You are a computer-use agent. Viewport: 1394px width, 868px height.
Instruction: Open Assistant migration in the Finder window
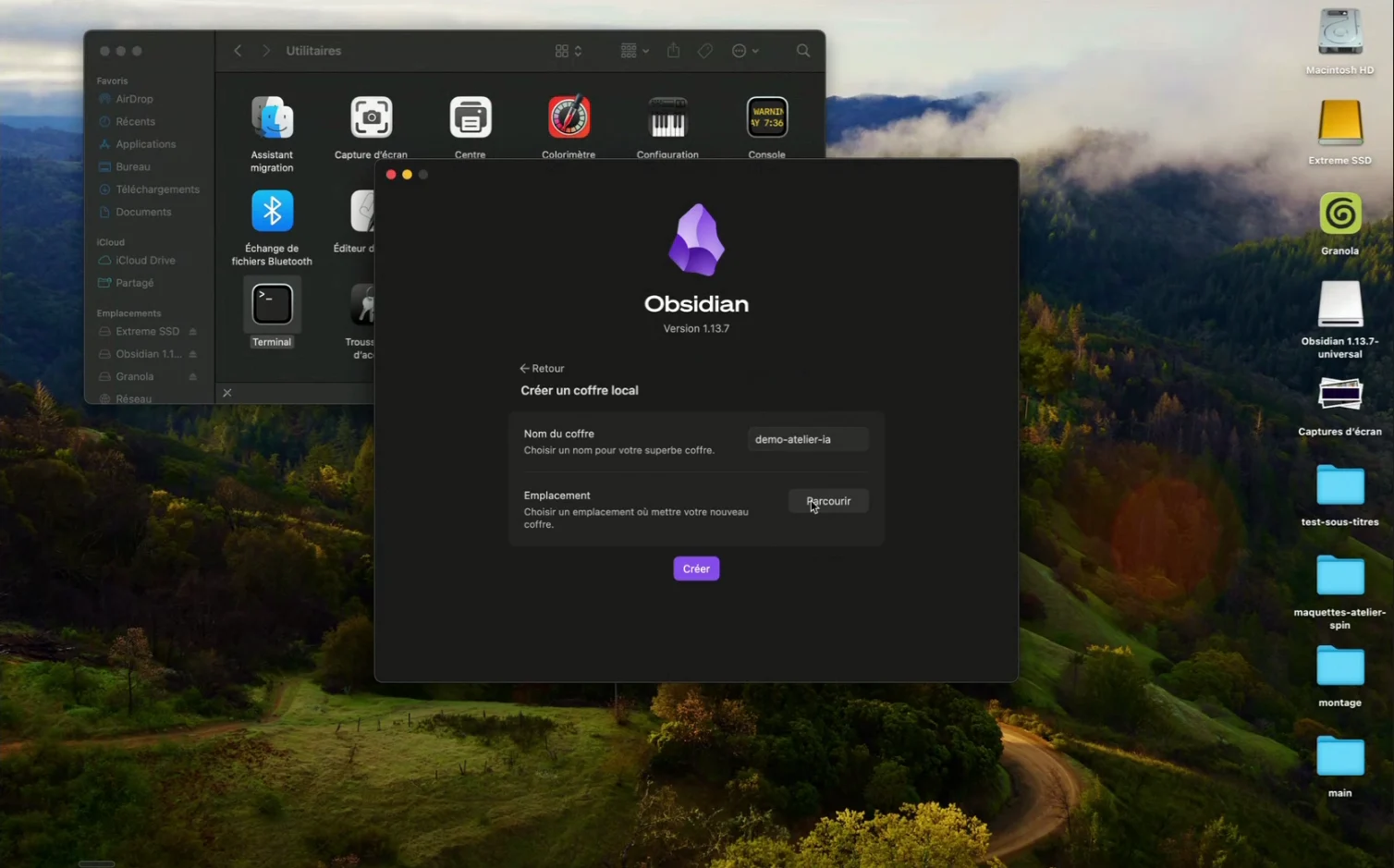click(x=272, y=117)
